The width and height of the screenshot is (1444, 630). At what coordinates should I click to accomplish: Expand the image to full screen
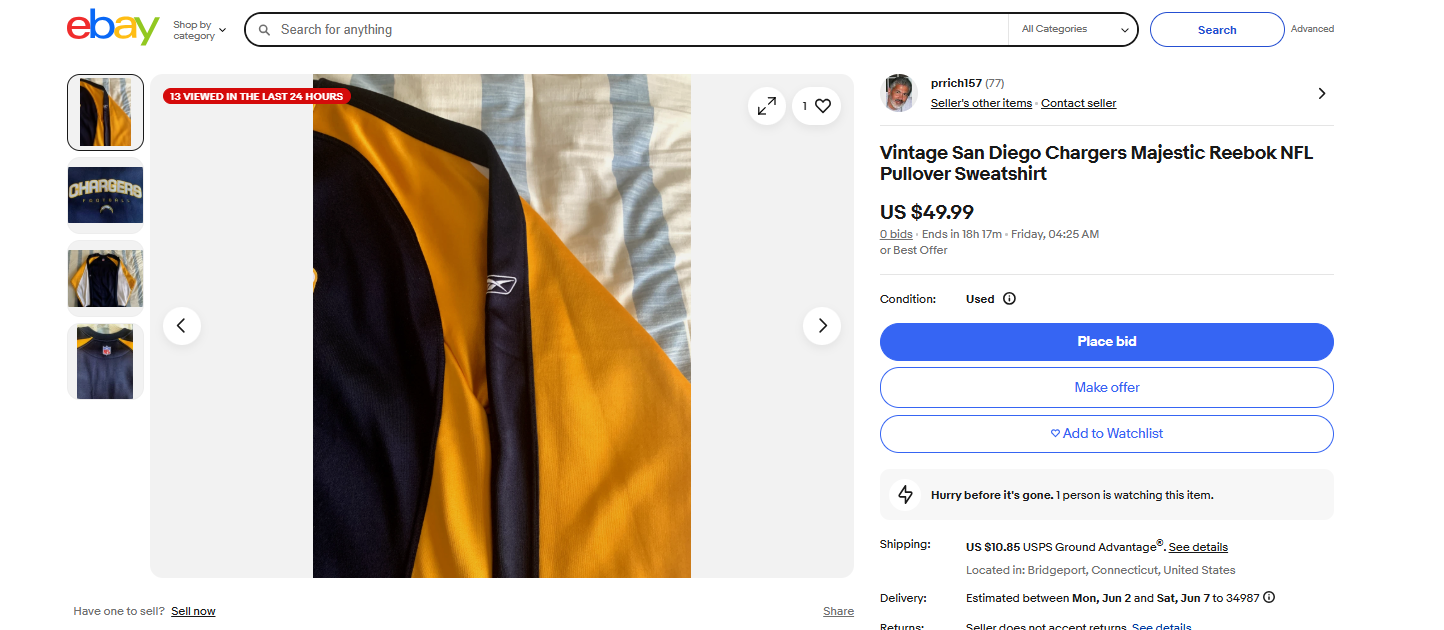pyautogui.click(x=767, y=106)
